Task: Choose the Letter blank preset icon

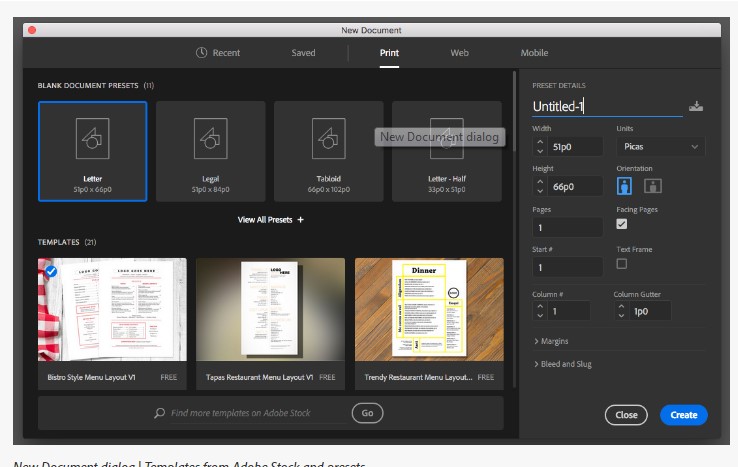Action: coord(92,141)
